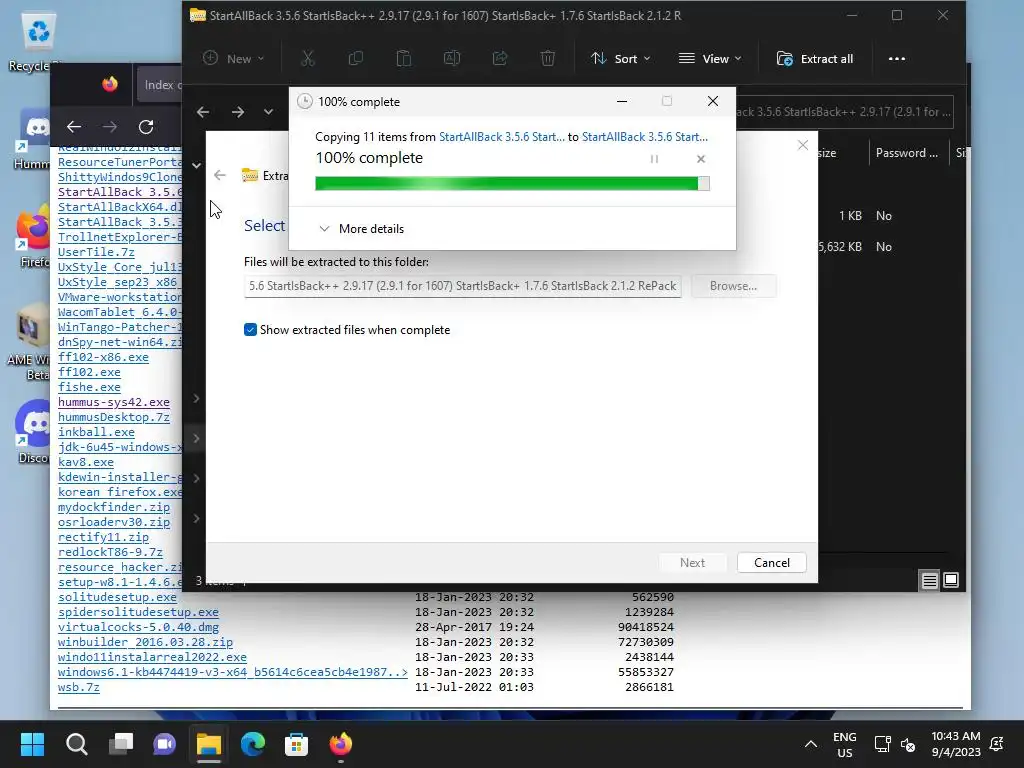Cancel the copy operation with small X
Image resolution: width=1024 pixels, height=768 pixels.
tap(701, 159)
